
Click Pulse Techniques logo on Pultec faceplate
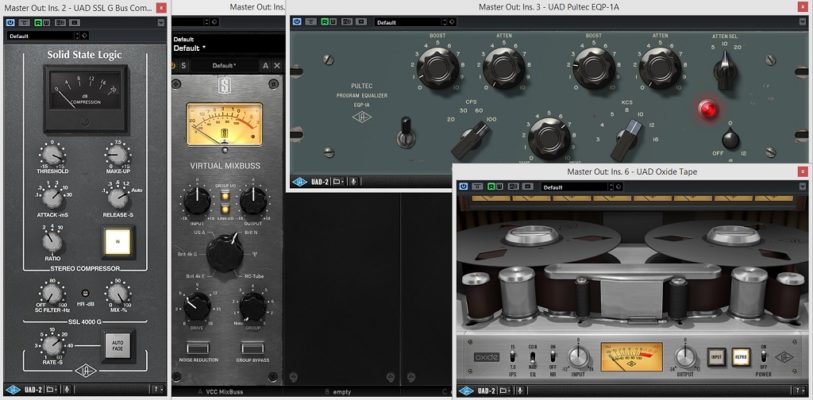pos(362,117)
